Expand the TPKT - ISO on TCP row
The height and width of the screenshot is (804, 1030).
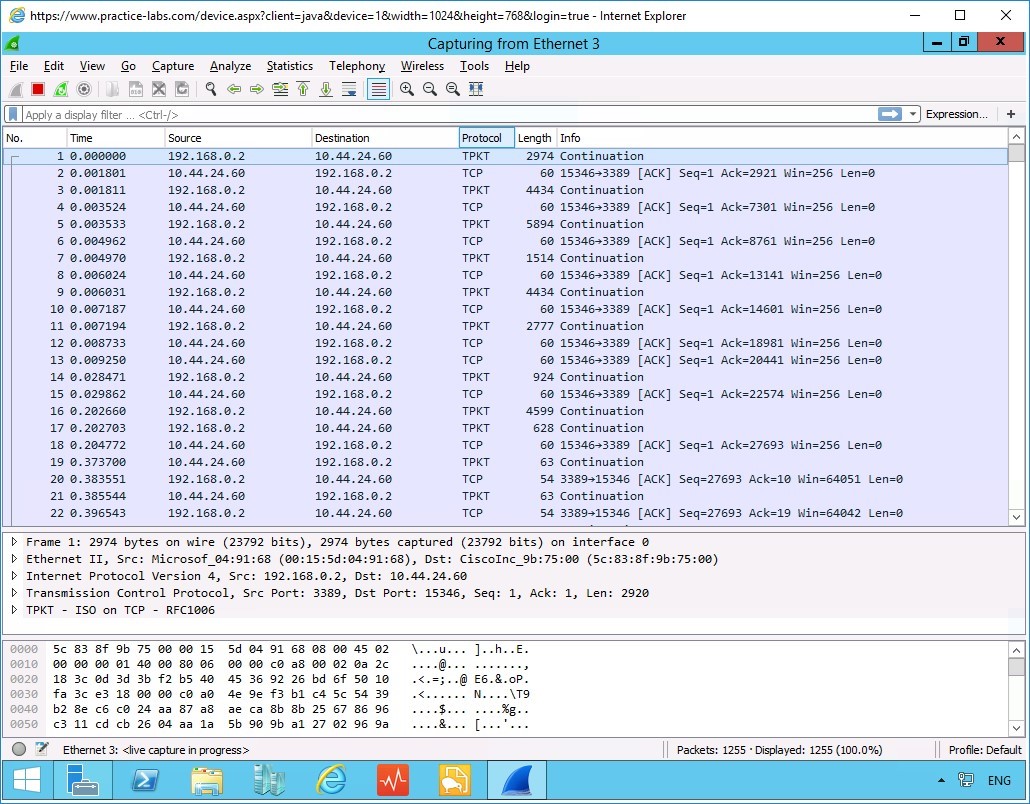point(14,610)
